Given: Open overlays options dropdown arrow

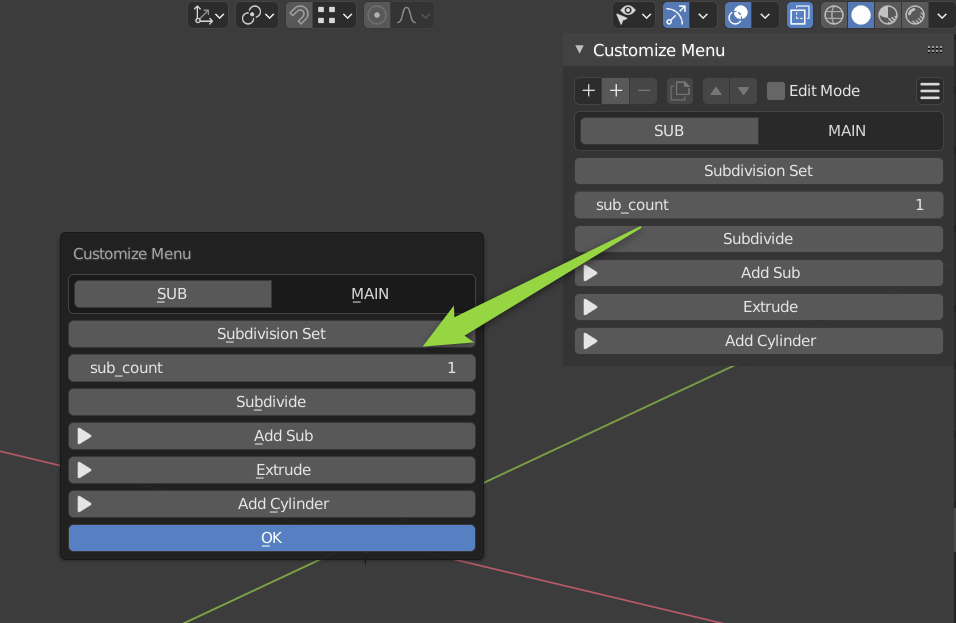Looking at the screenshot, I should (765, 15).
